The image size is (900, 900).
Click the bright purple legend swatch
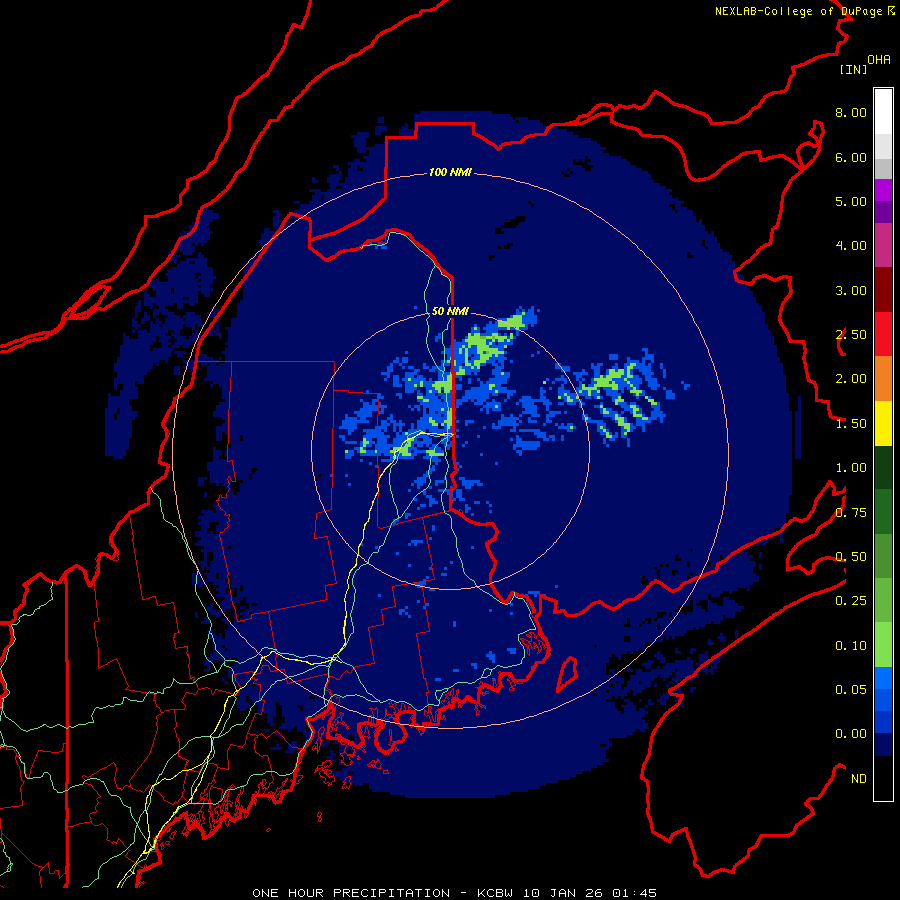(x=883, y=190)
